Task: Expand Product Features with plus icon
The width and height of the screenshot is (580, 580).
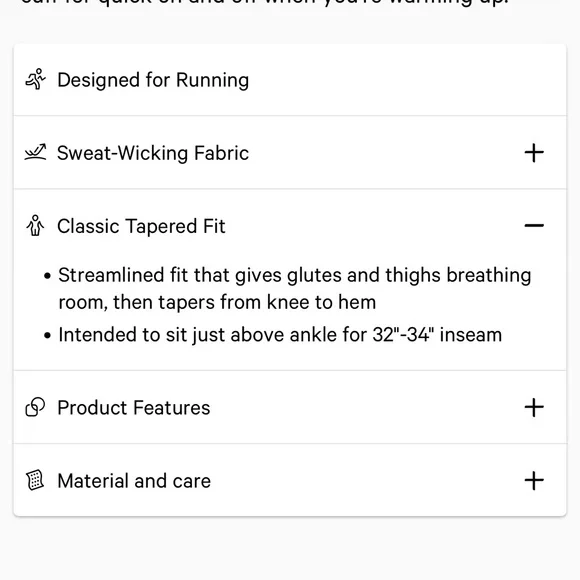Action: pyautogui.click(x=534, y=407)
